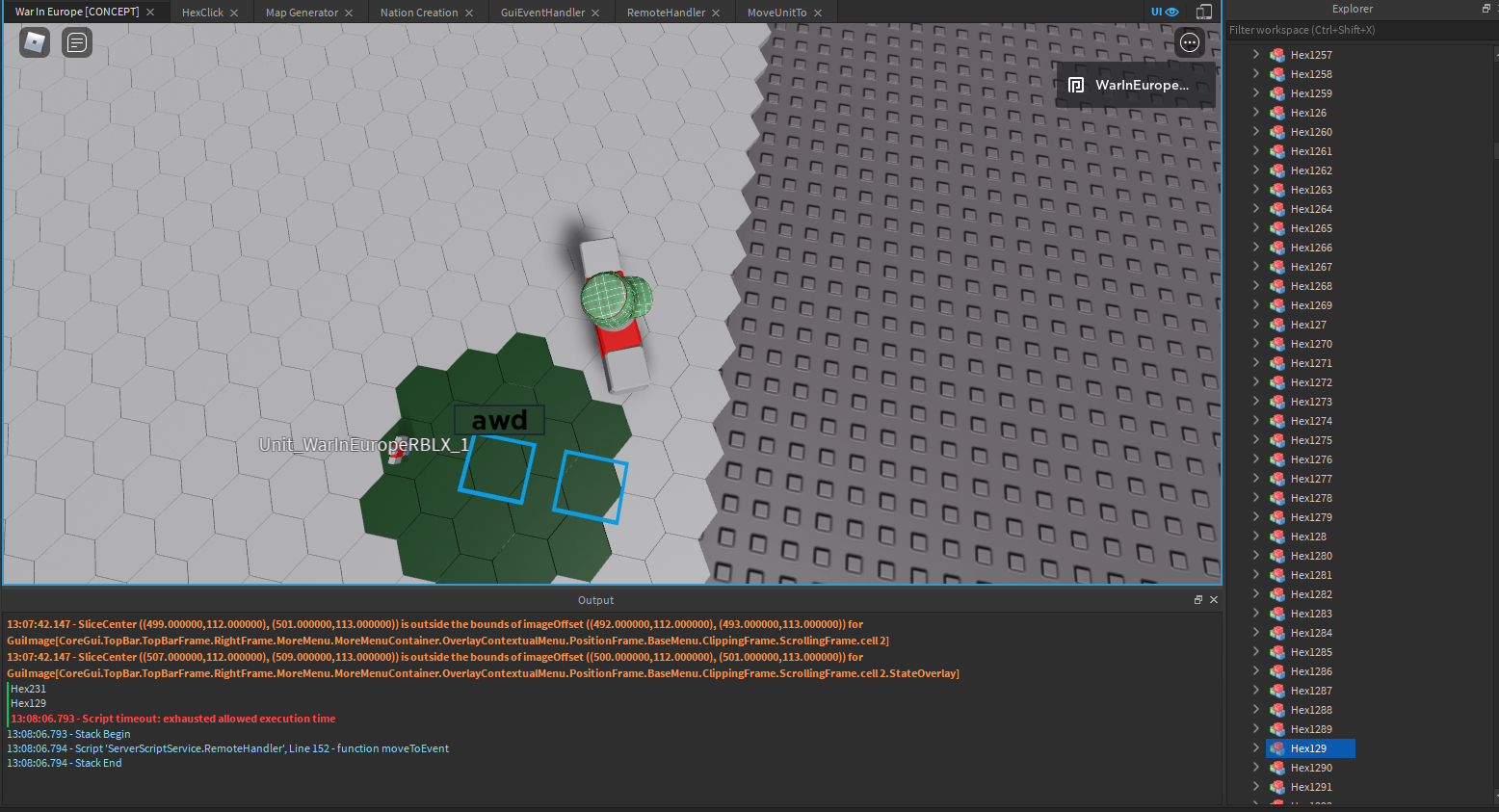
Task: Click the Hex1261 model icon
Action: tap(1277, 151)
